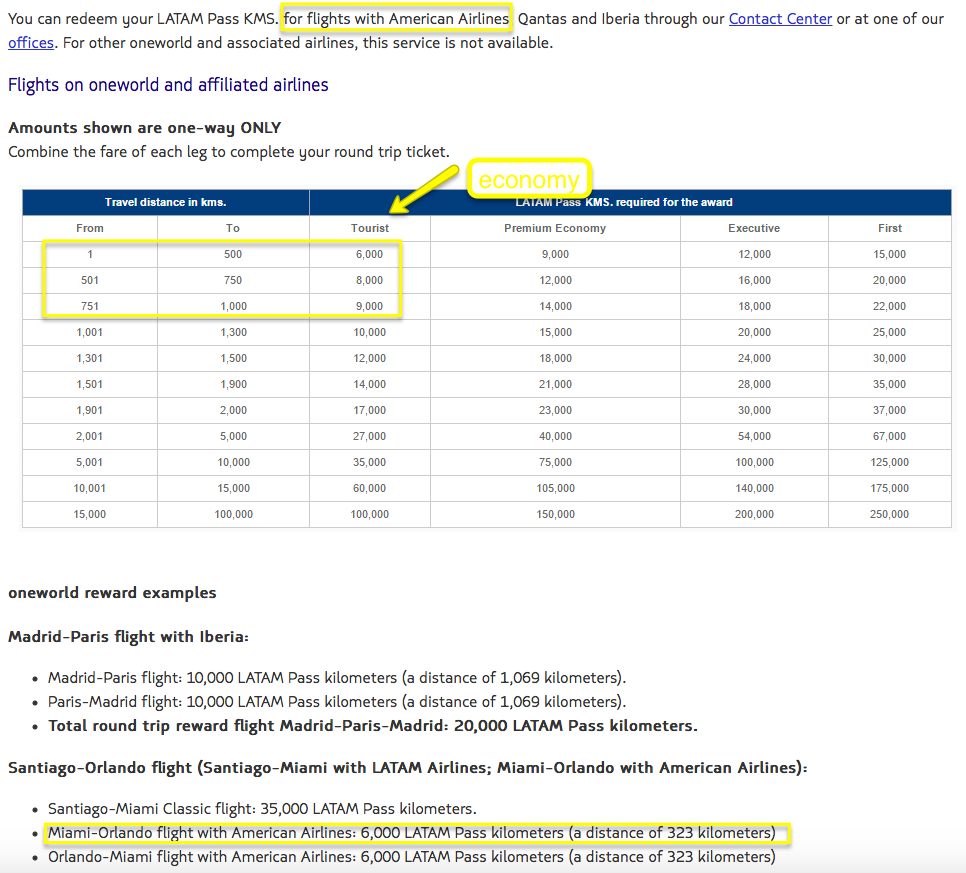Click the From cell '751'
Screen dimensions: 966x873
tap(90, 306)
